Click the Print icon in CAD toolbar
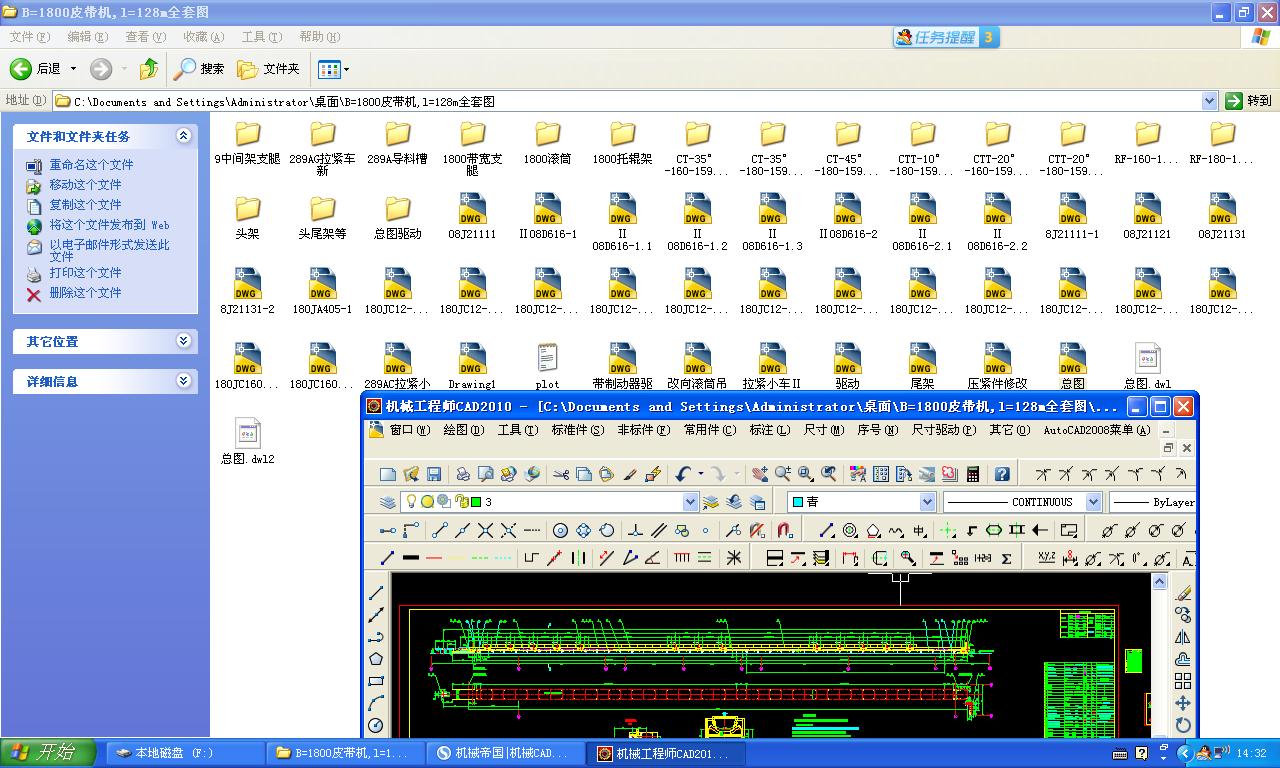Viewport: 1280px width, 768px height. (463, 474)
